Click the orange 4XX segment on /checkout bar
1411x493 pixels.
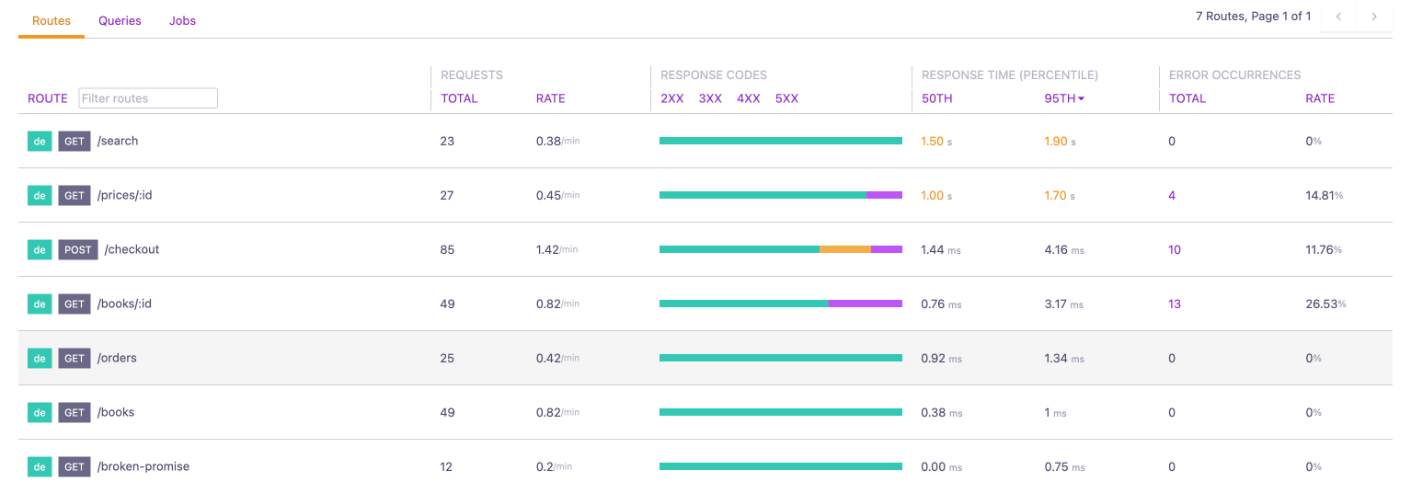[845, 250]
